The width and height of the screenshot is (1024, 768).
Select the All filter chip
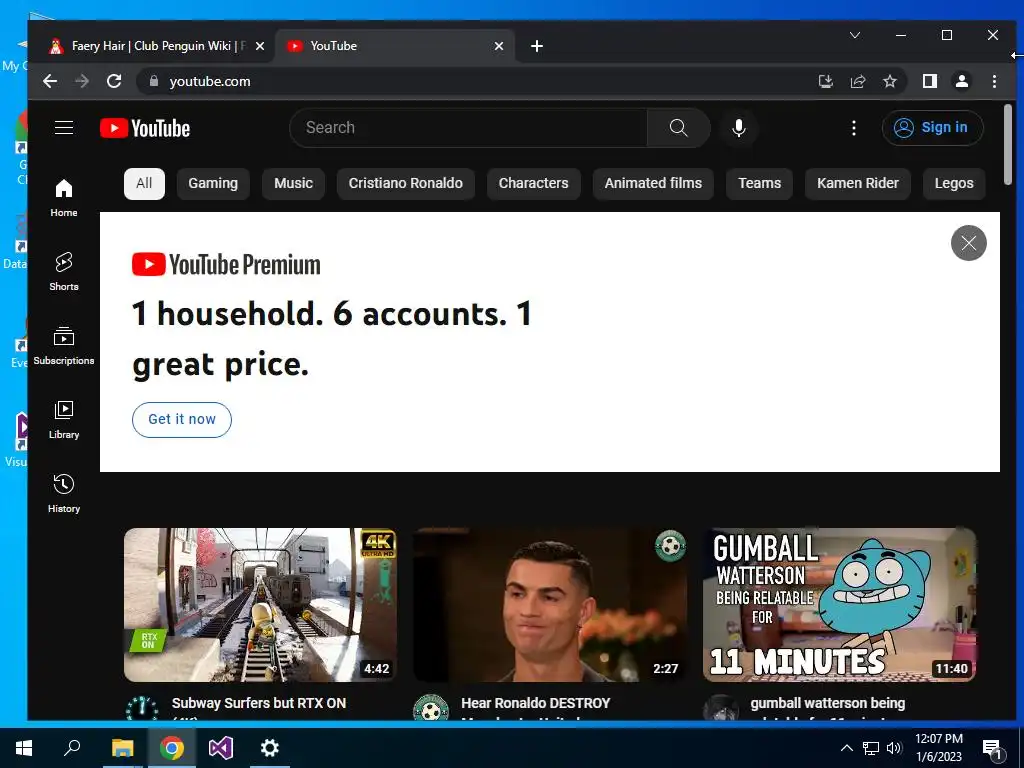tap(144, 184)
